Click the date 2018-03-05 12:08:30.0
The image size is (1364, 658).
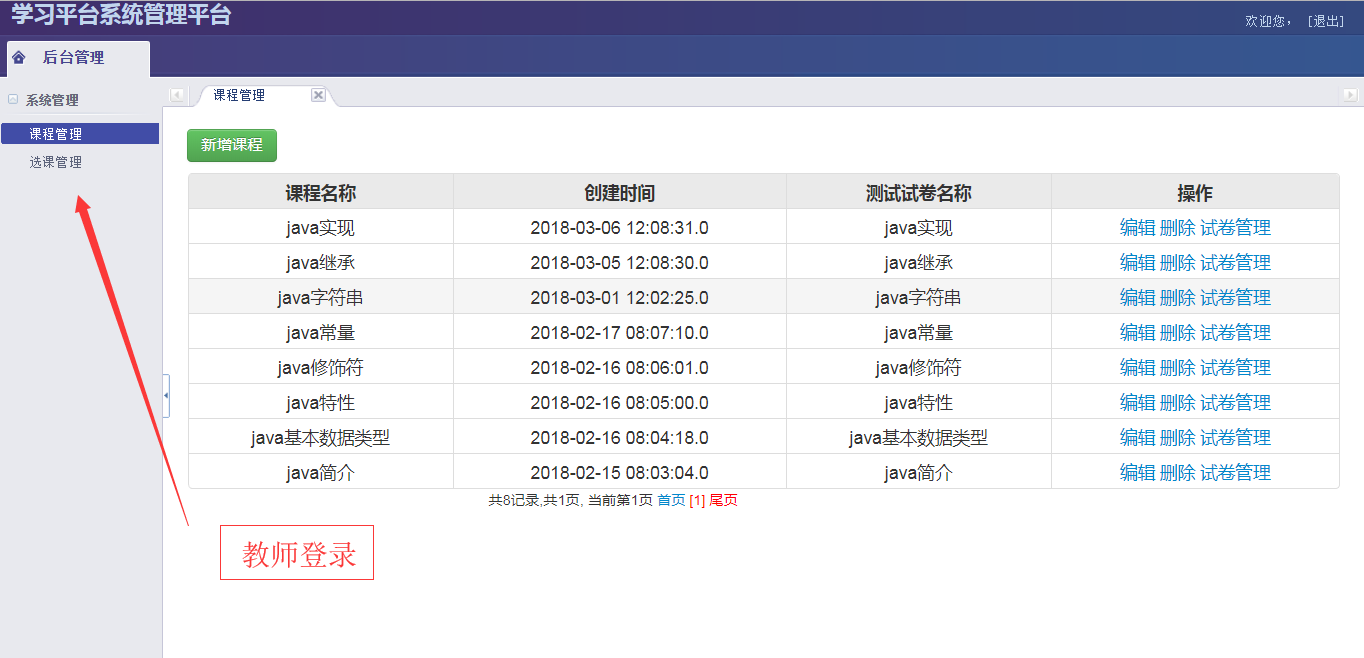click(x=620, y=263)
